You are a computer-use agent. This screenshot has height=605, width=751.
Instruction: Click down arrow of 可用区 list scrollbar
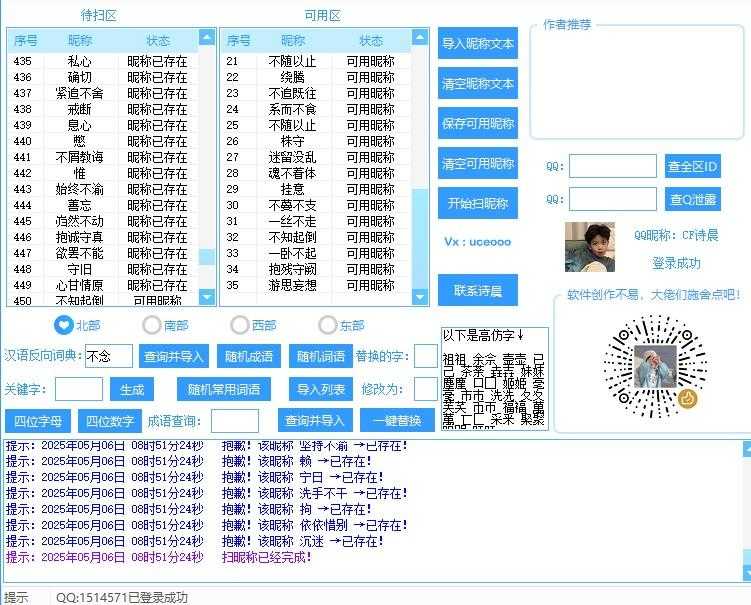coord(420,297)
